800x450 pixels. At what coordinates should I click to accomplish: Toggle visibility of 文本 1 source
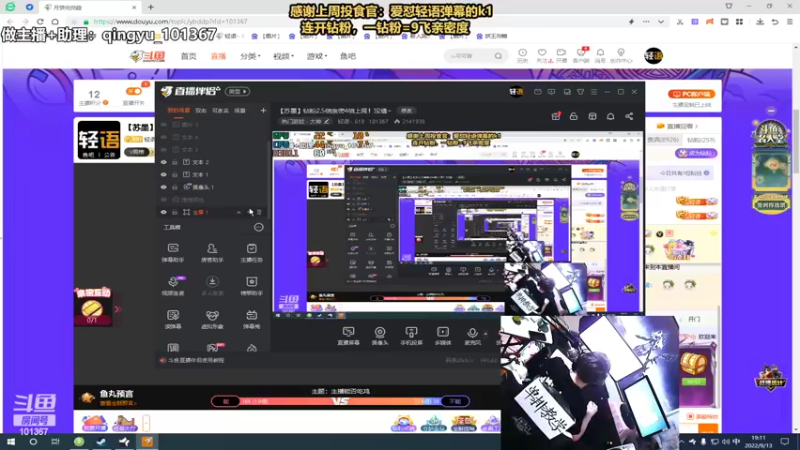click(x=164, y=174)
